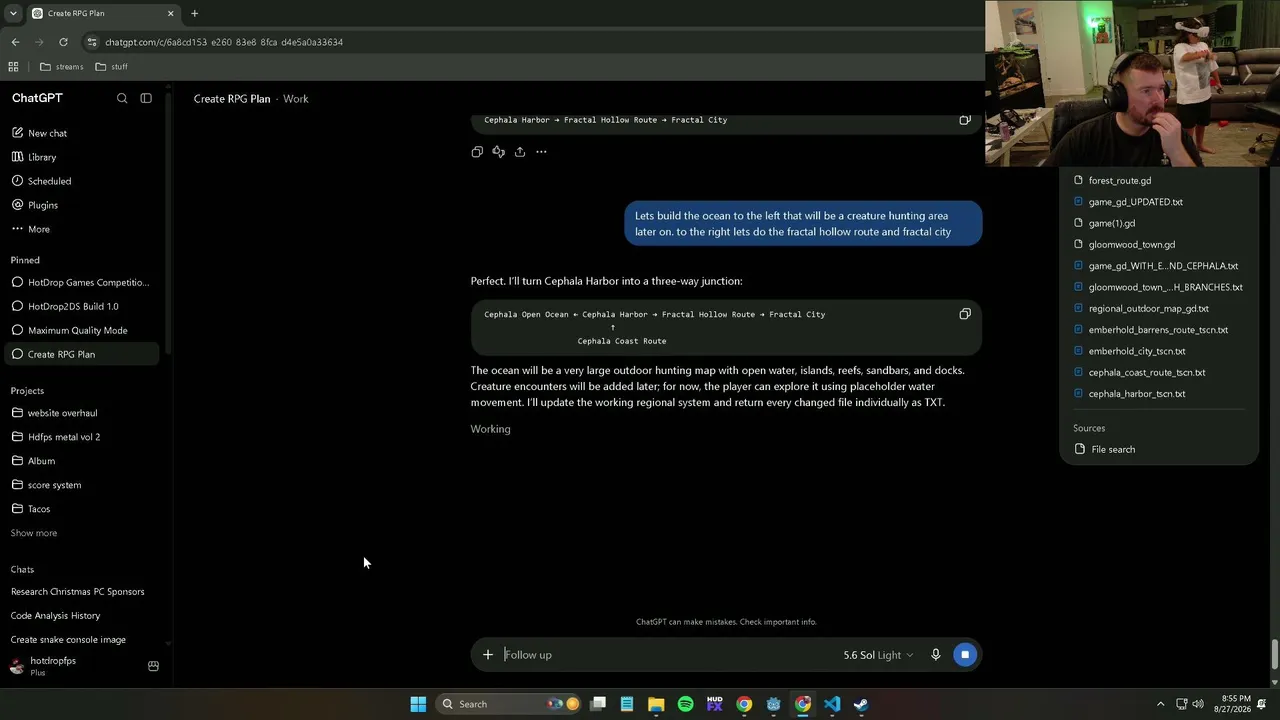Show hidden system tray icons
The width and height of the screenshot is (1280, 720).
1160,704
